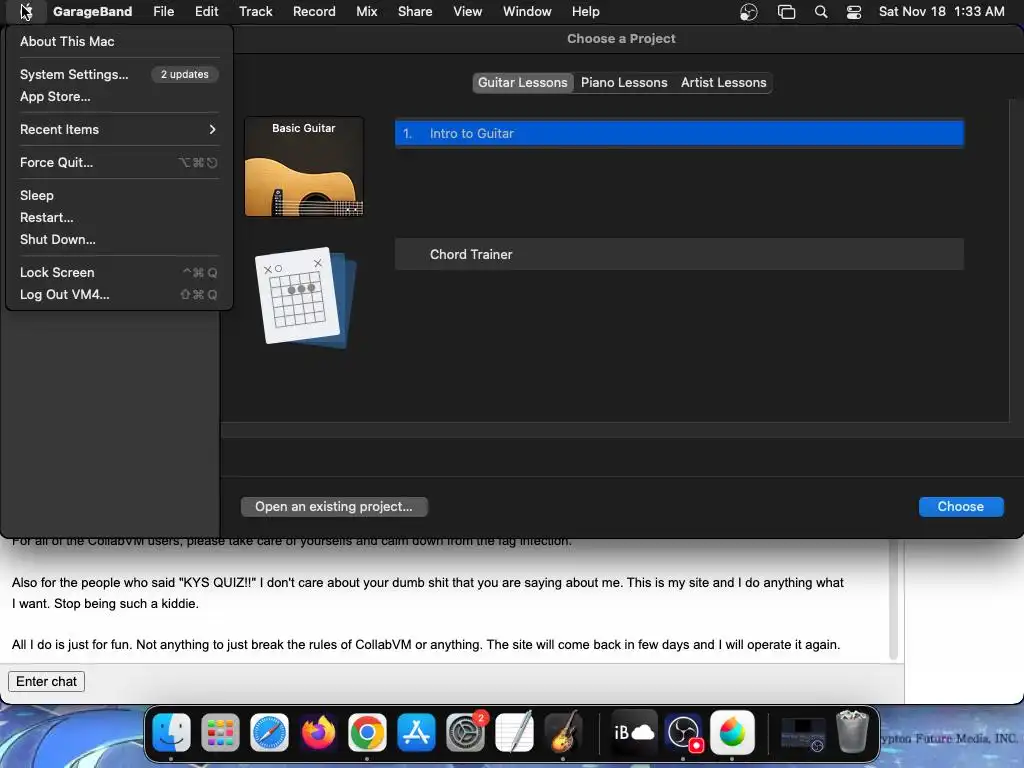Screen dimensions: 1024x768
Task: Open Stage Manager windows icon in menu bar
Action: click(x=786, y=12)
